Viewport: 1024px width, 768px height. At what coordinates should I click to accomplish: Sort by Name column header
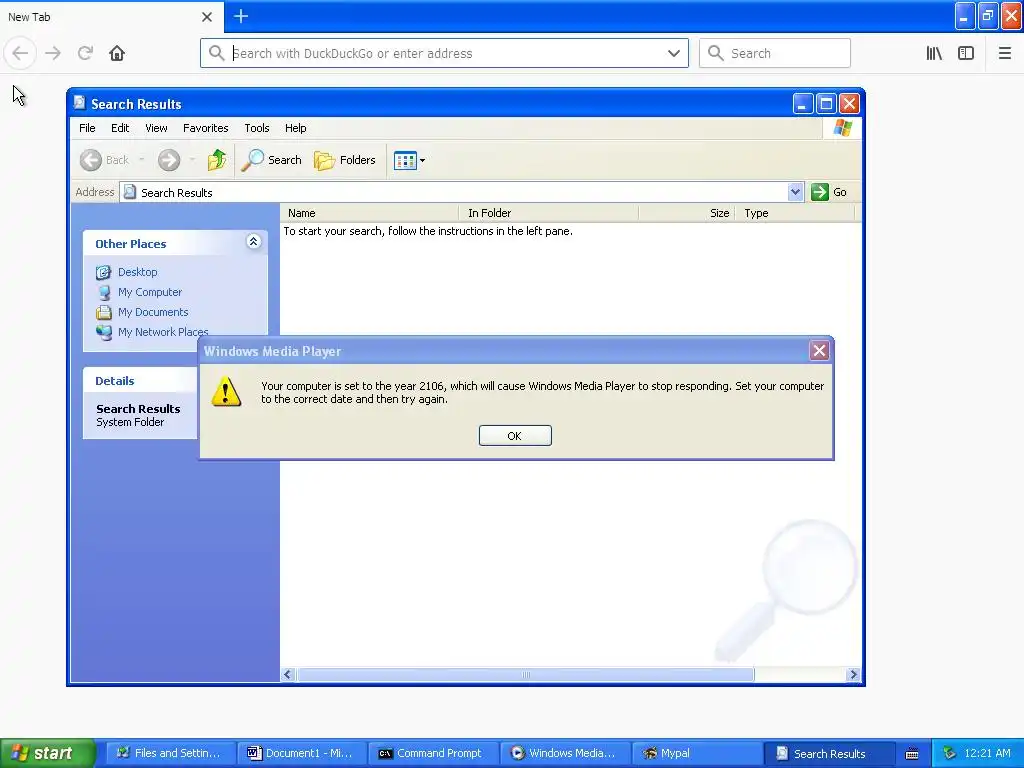point(370,213)
